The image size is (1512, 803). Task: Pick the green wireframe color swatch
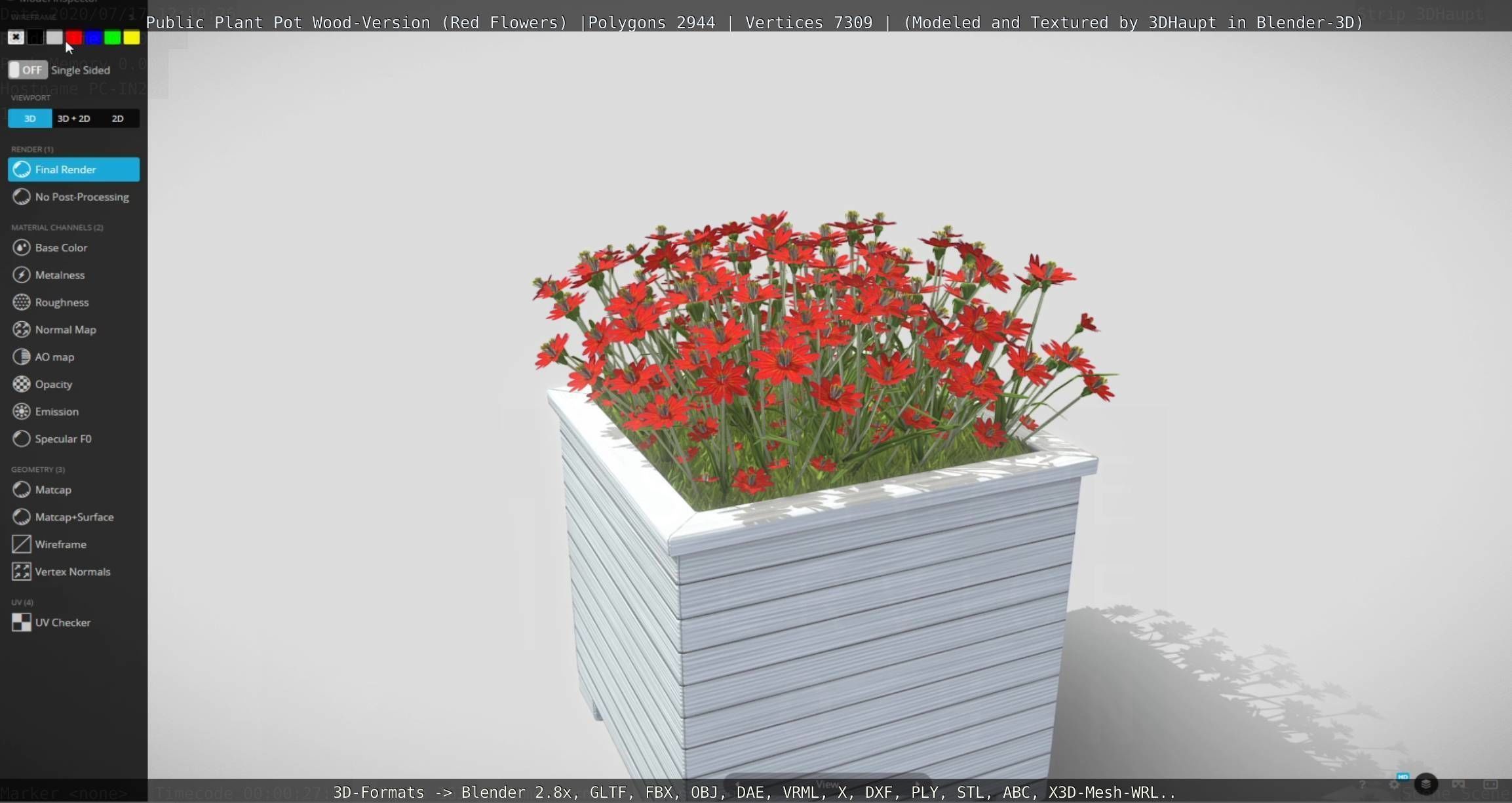[x=113, y=37]
